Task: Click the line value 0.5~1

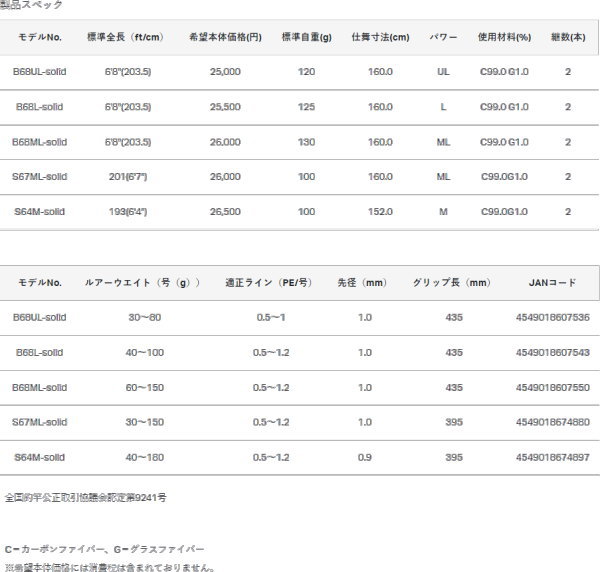Action: point(271,318)
